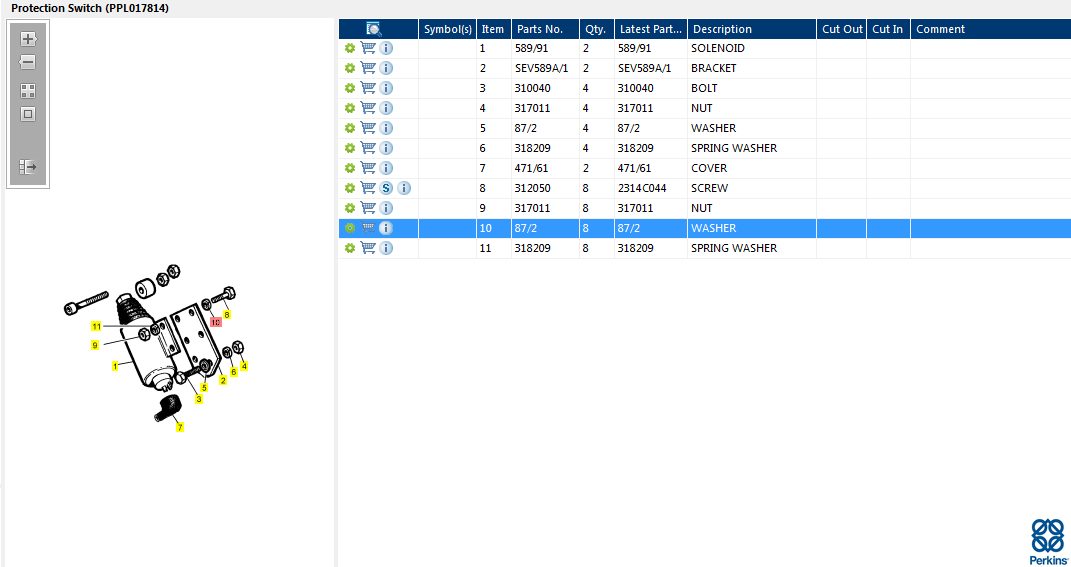
Task: Show info for the BRACKET part
Action: [386, 68]
